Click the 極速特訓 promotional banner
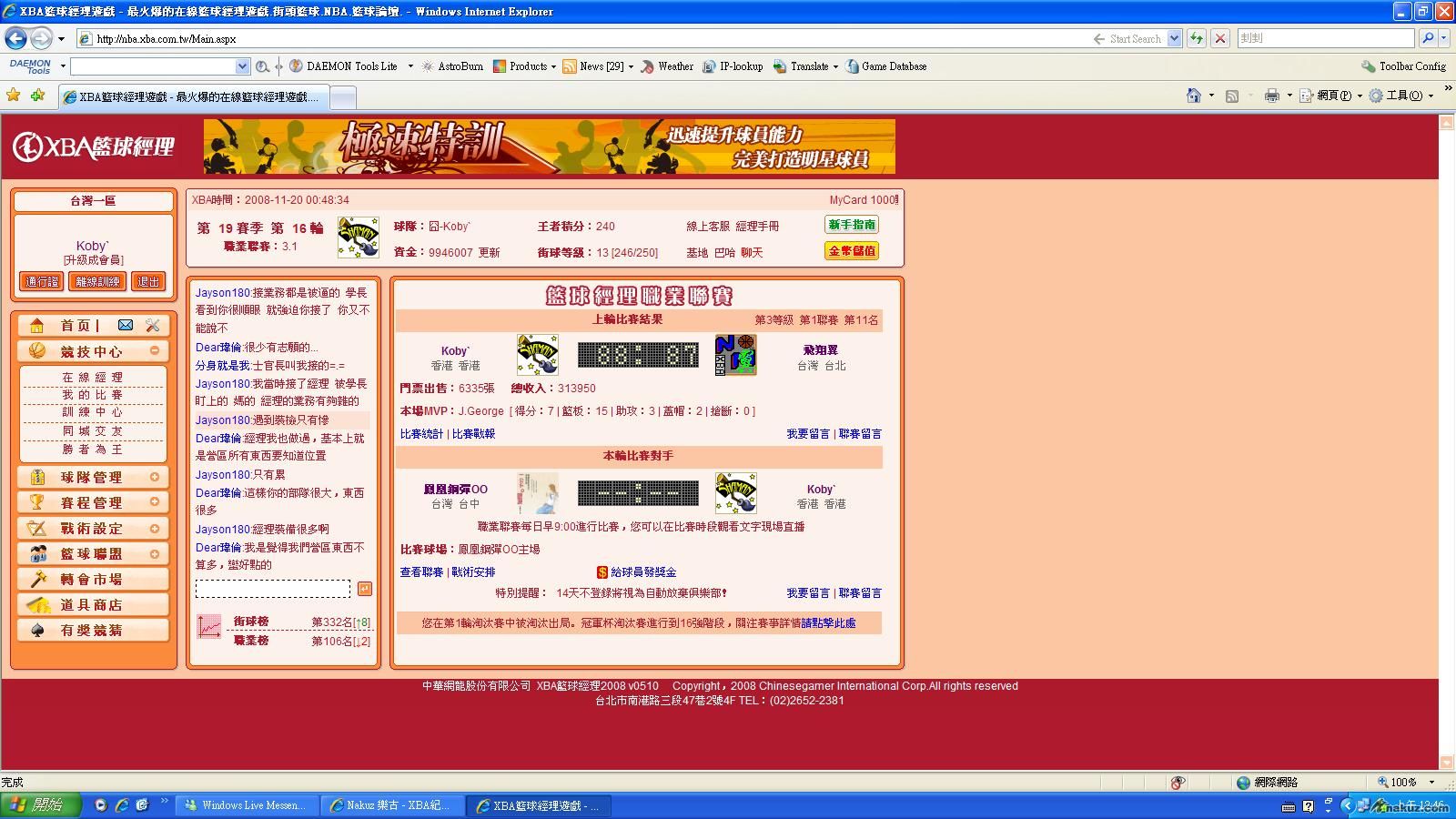 click(550, 147)
